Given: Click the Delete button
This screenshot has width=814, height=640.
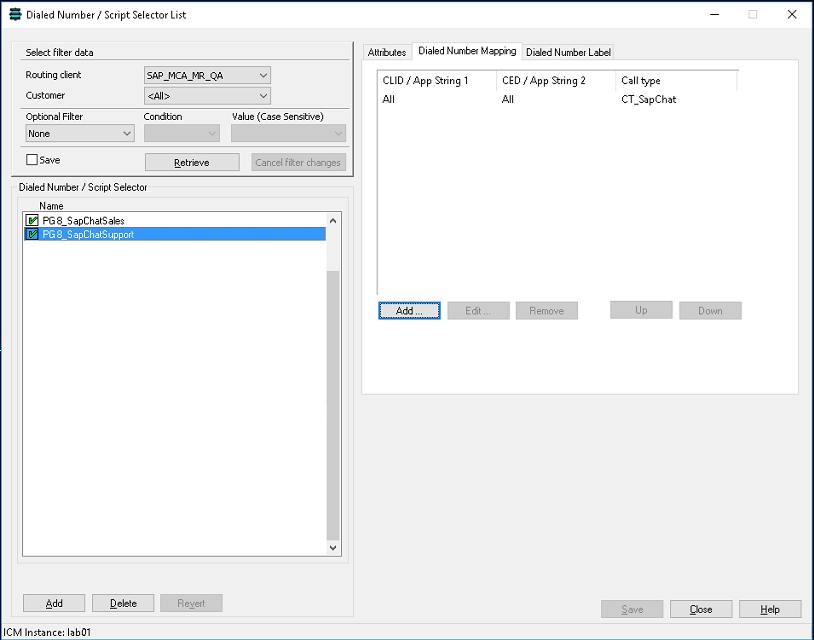Looking at the screenshot, I should click(123, 603).
